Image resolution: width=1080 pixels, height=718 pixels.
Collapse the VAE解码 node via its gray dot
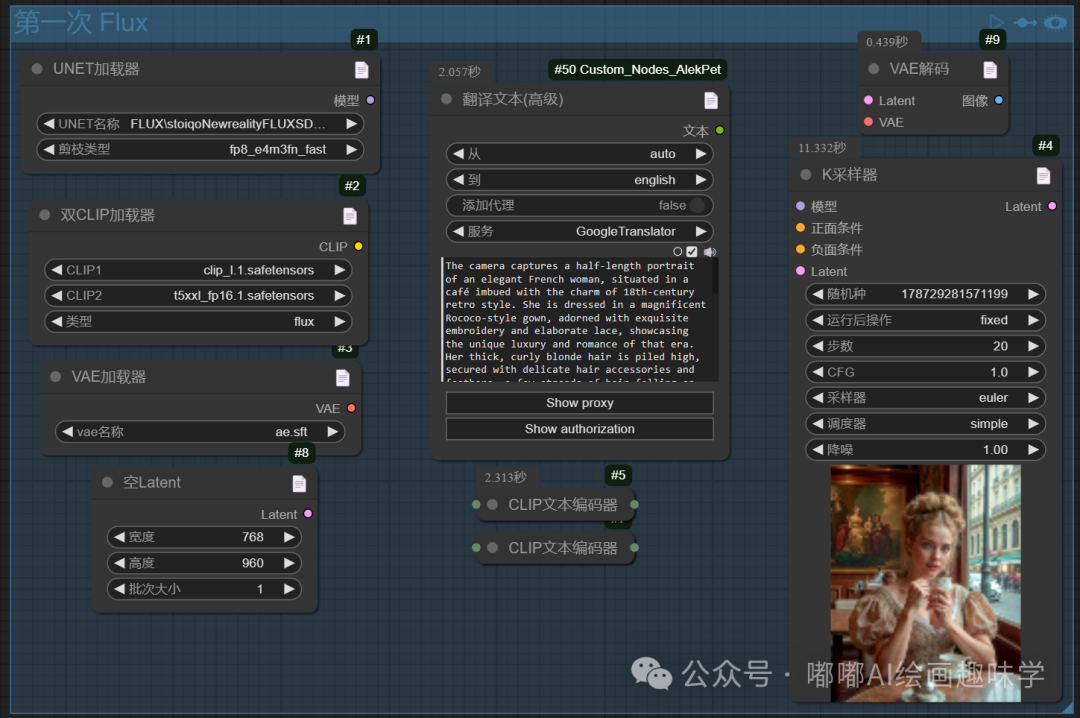[873, 69]
